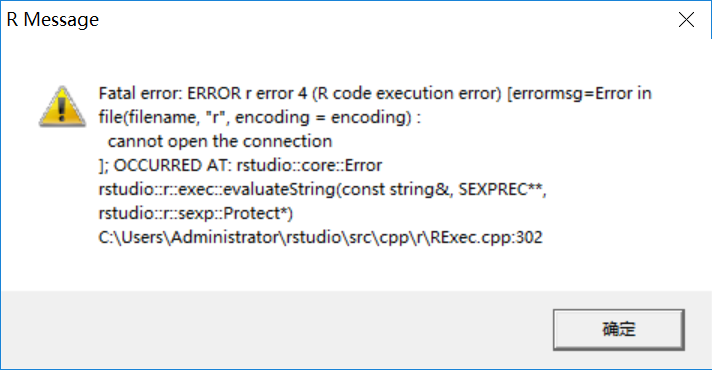Click the "encoding = encoding" argument text

point(323,117)
